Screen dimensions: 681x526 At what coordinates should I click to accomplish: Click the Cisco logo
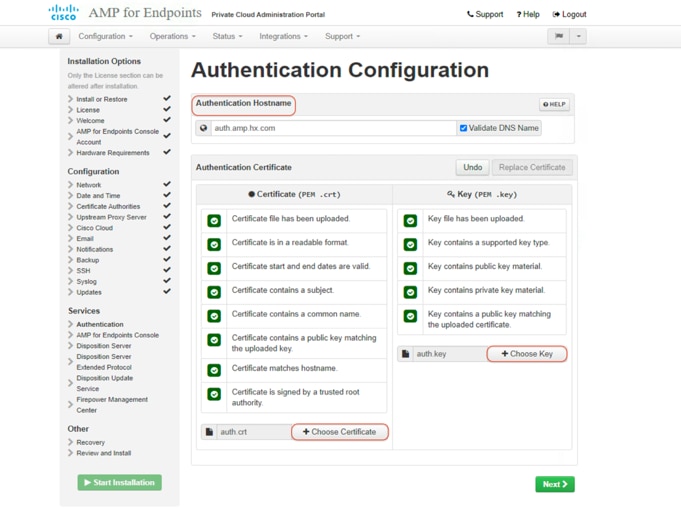63,13
